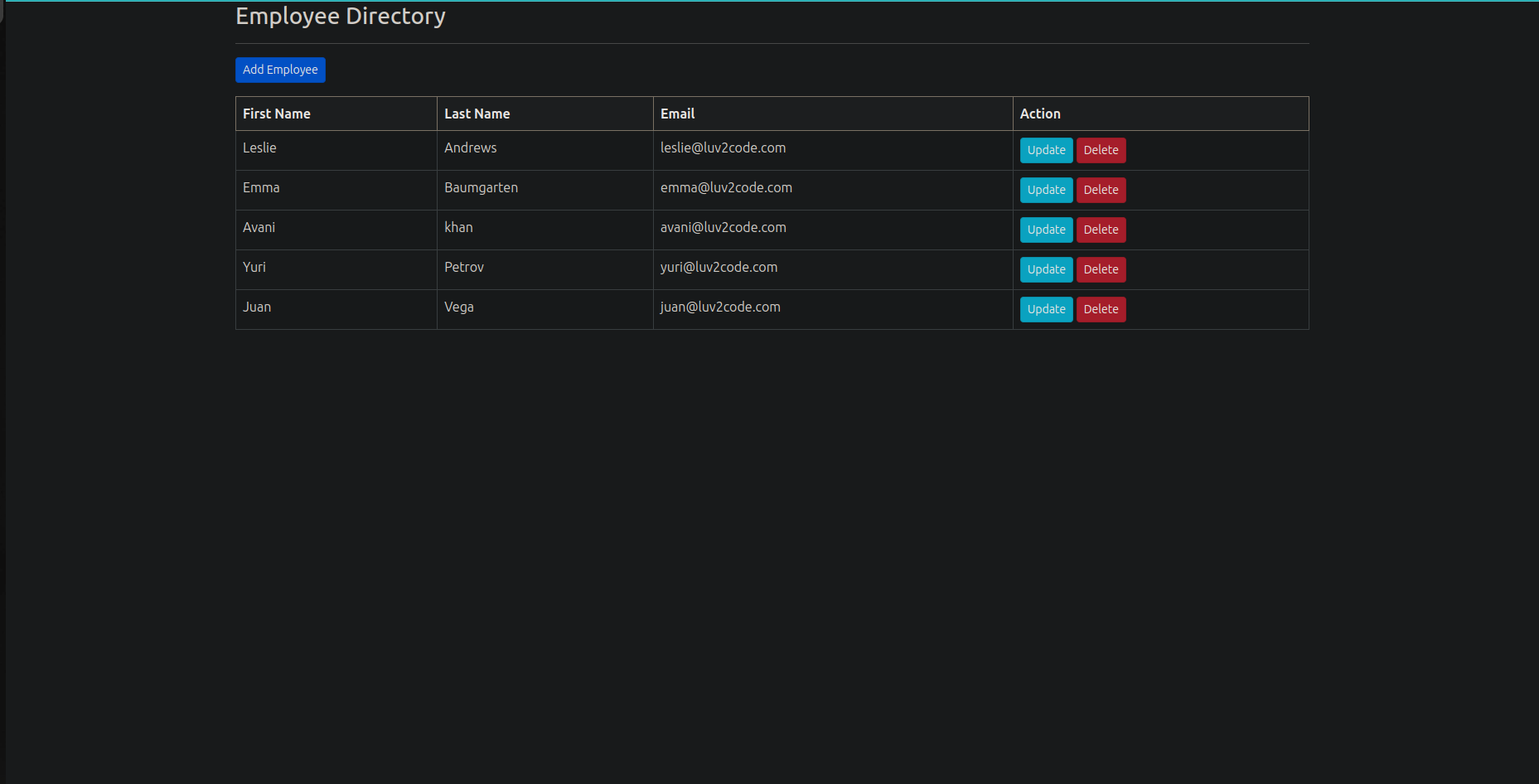1539x784 pixels.
Task: Delete Leslie Andrews from directory
Action: pos(1101,150)
